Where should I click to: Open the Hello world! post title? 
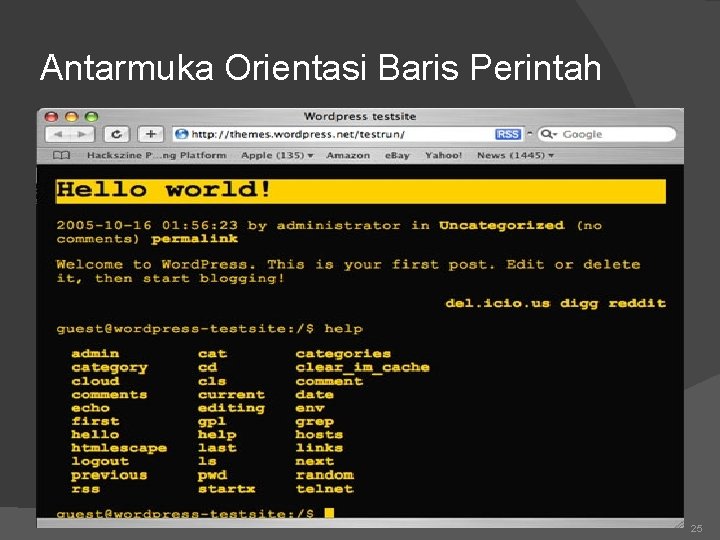[x=163, y=190]
